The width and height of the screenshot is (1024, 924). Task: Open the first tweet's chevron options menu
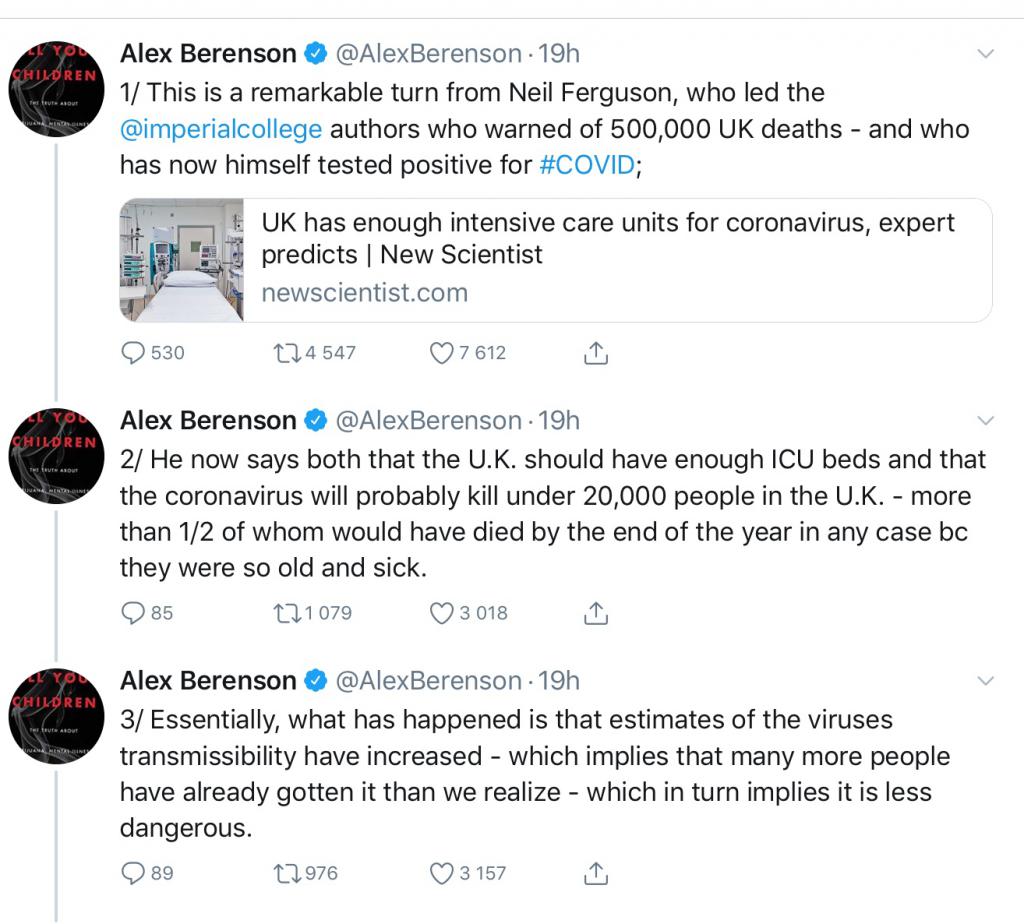985,54
